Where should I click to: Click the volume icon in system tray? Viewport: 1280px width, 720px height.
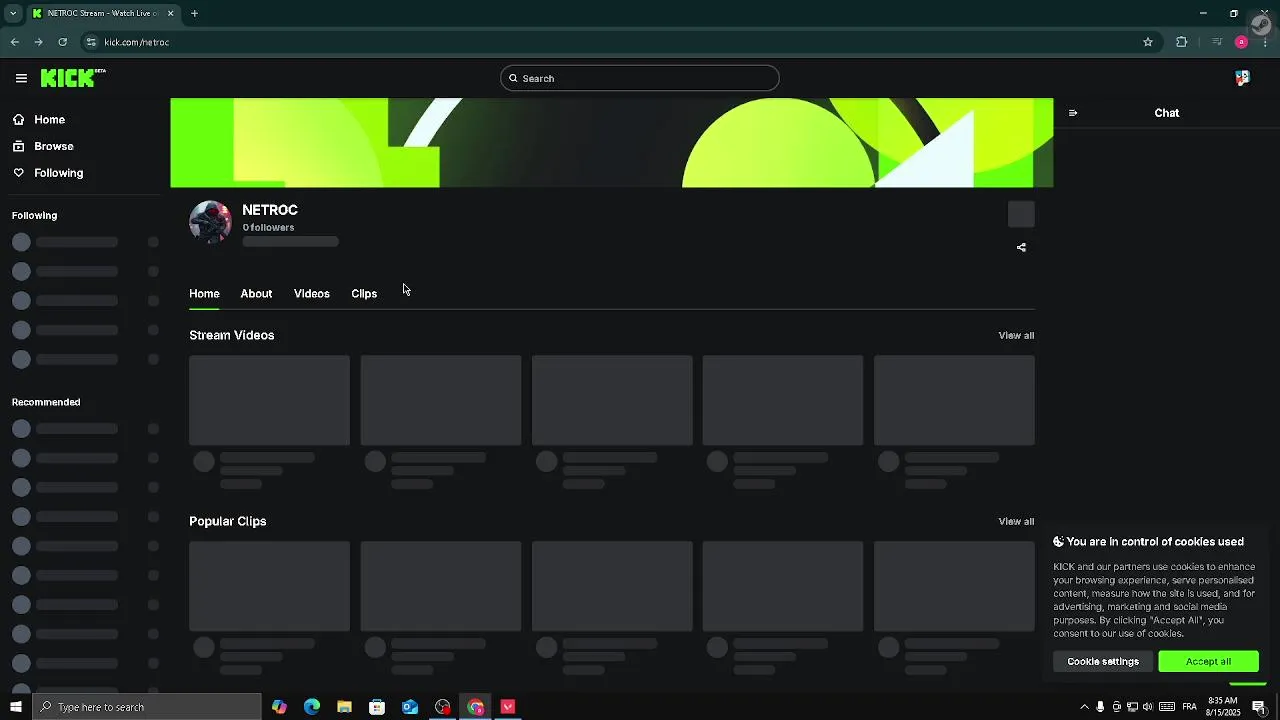(x=1148, y=707)
